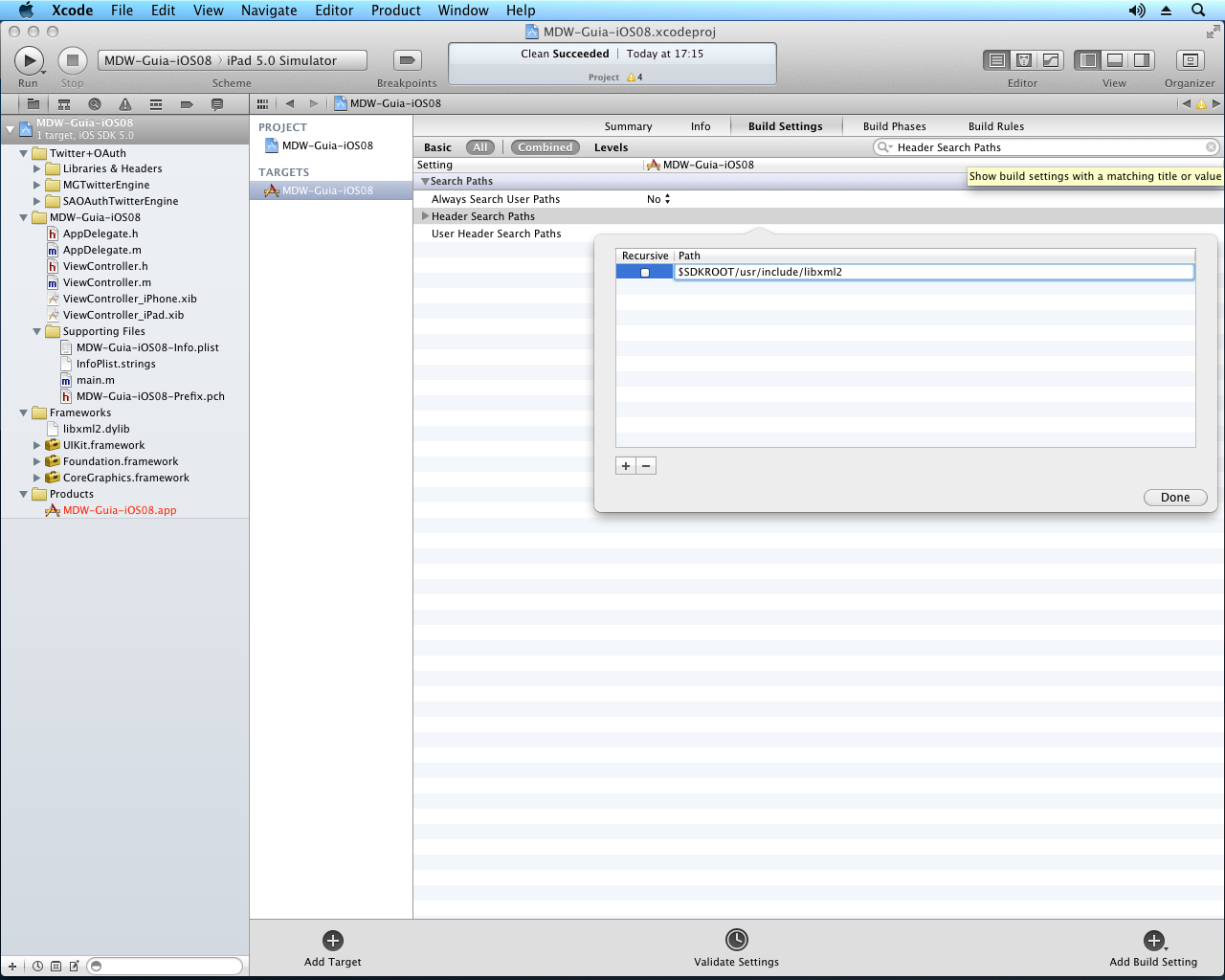Enable the Combined build settings view
The width and height of the screenshot is (1225, 980).
click(546, 147)
